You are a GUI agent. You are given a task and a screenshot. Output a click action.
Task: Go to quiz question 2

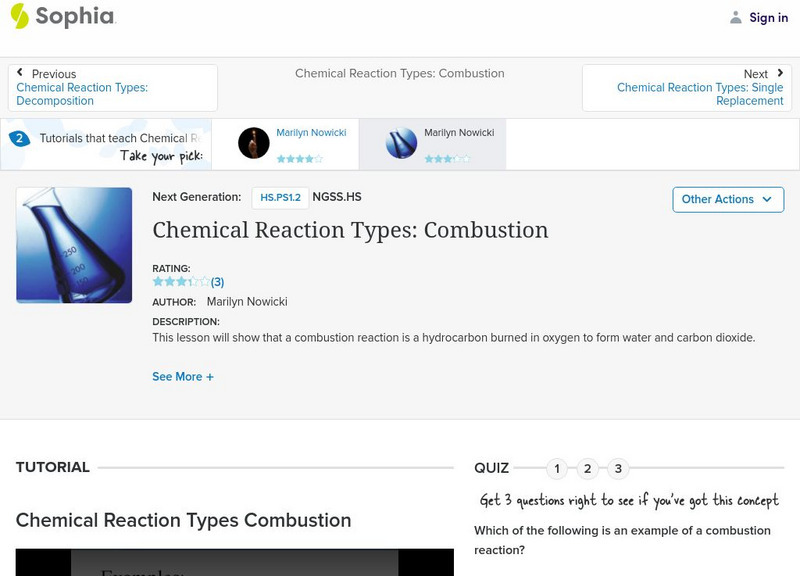588,468
